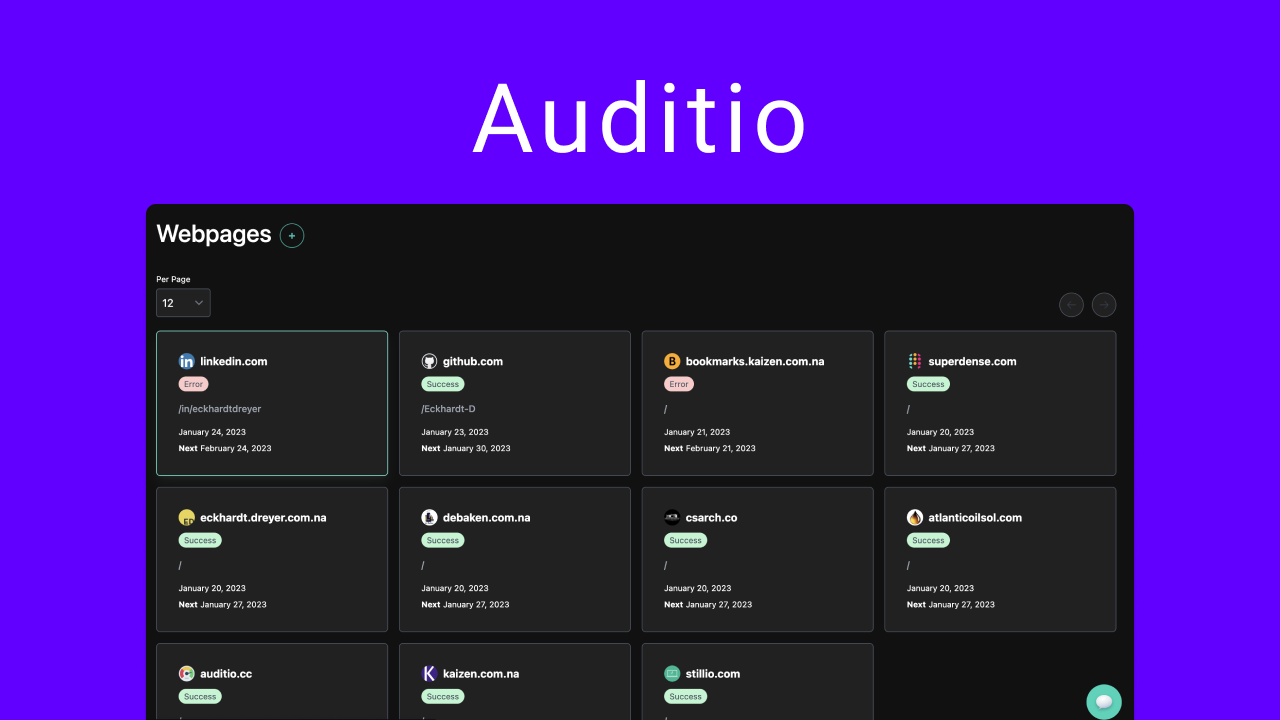Open the debaken.com.na title
This screenshot has width=1280, height=720.
point(487,517)
